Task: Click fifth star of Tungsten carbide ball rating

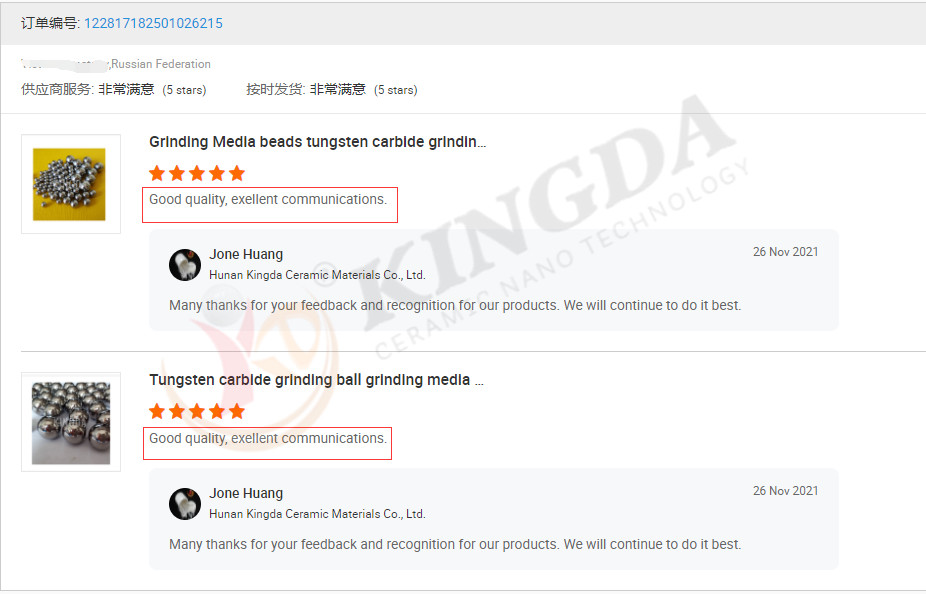Action: [x=237, y=411]
